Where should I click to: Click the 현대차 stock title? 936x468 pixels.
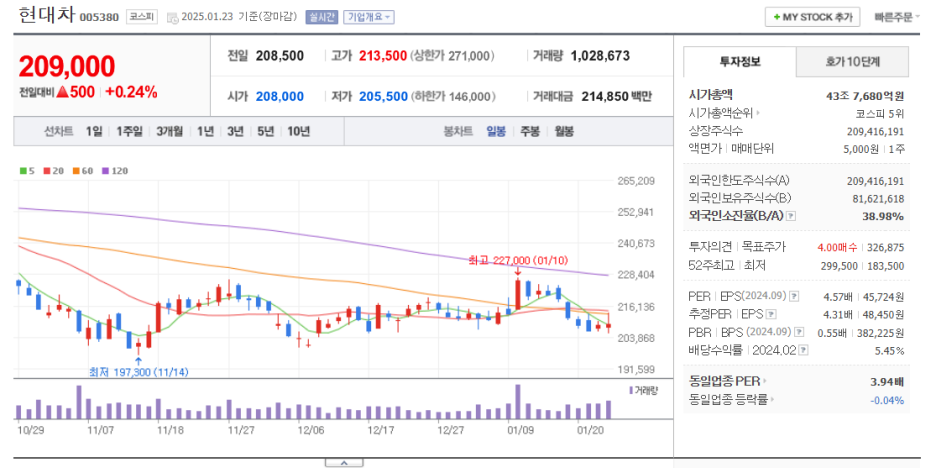coord(47,16)
